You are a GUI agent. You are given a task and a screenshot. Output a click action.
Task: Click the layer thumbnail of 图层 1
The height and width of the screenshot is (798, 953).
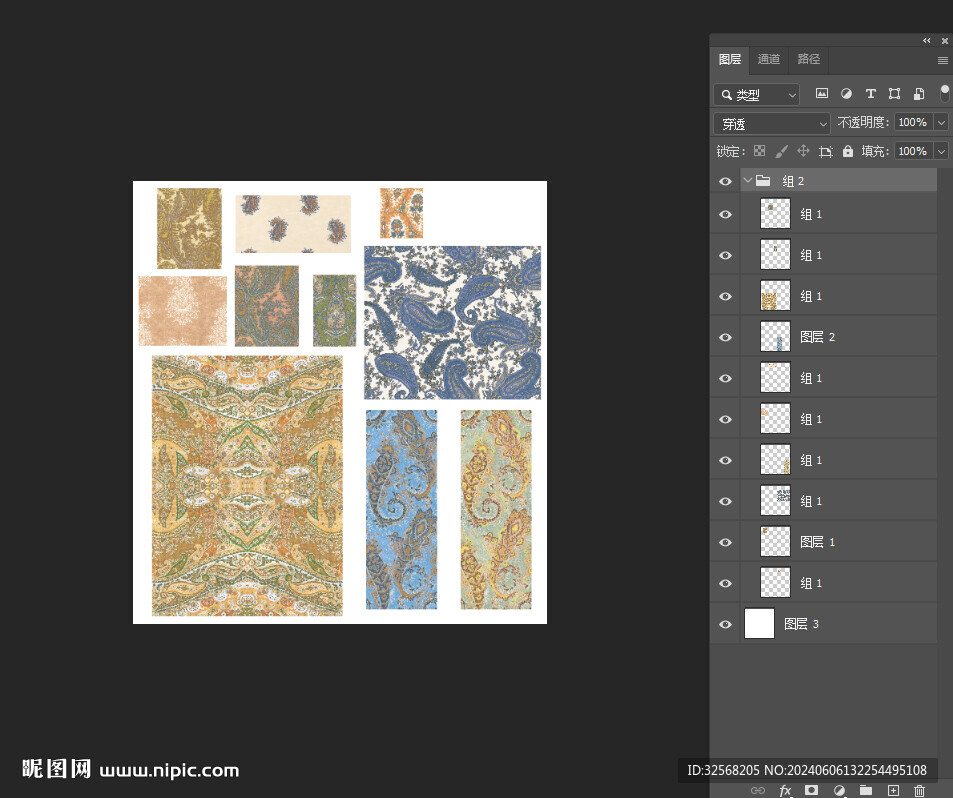(x=776, y=542)
